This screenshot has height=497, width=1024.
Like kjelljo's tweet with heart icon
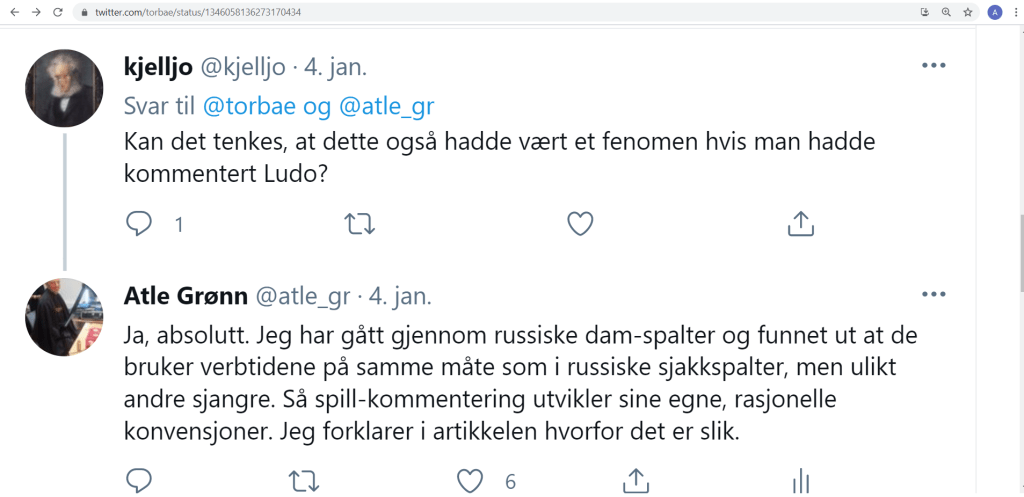pos(580,224)
